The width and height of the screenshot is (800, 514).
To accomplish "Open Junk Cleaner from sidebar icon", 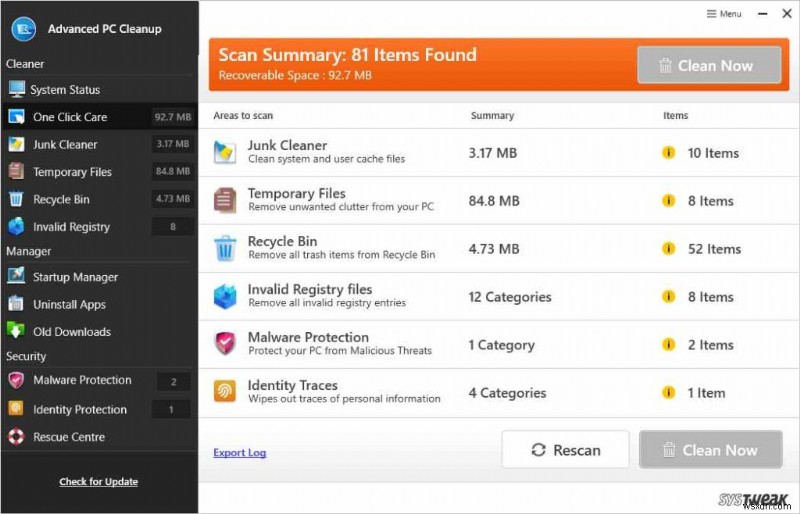I will tap(16, 144).
